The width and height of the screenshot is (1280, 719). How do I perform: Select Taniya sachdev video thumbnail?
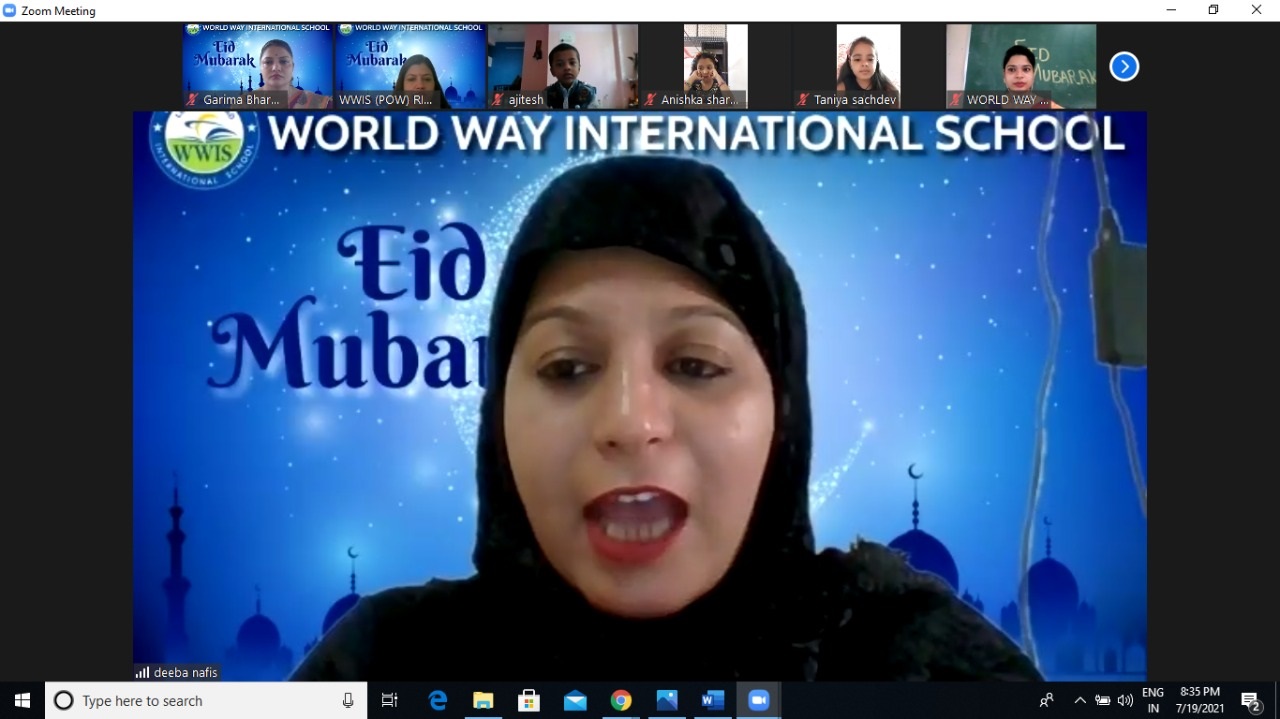tap(868, 66)
